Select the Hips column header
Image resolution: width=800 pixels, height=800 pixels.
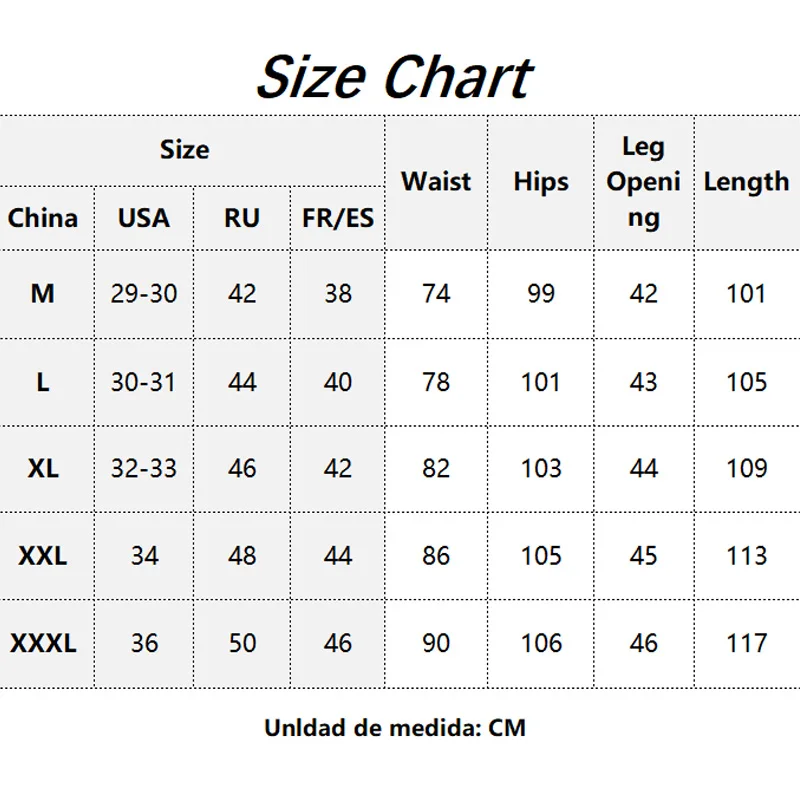click(541, 182)
